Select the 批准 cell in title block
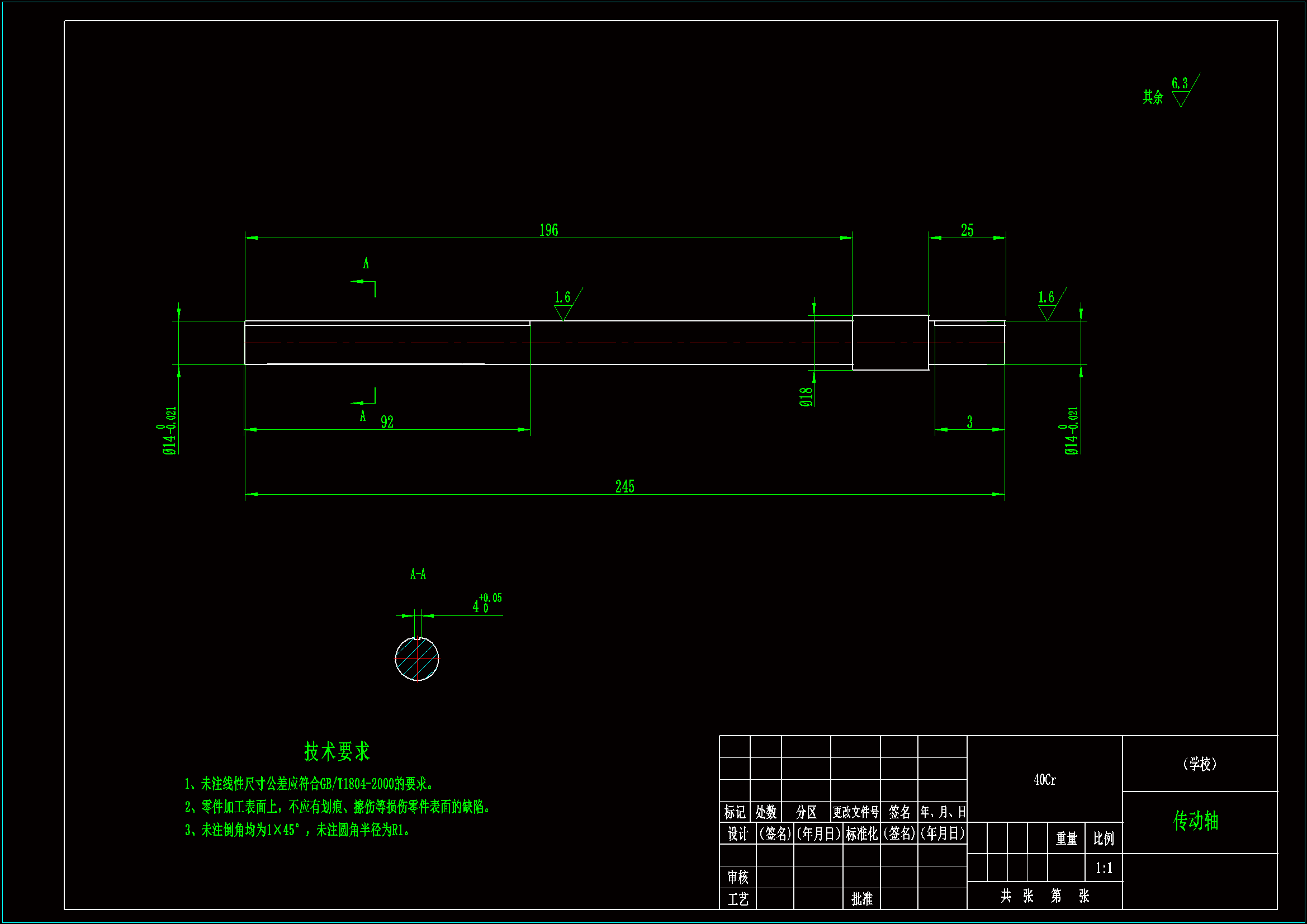Screen dimensions: 1307x924 coord(861,899)
